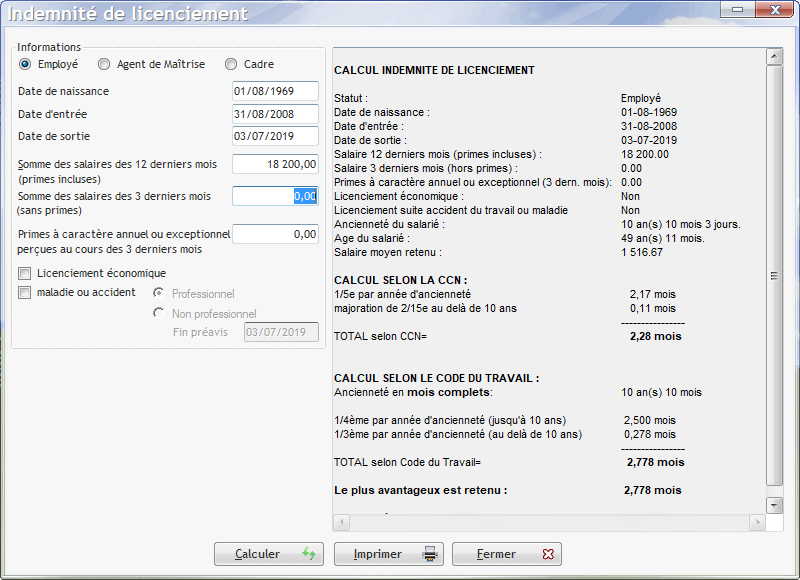Select the Agent de Maîtrise option
The height and width of the screenshot is (580, 800).
tap(104, 64)
